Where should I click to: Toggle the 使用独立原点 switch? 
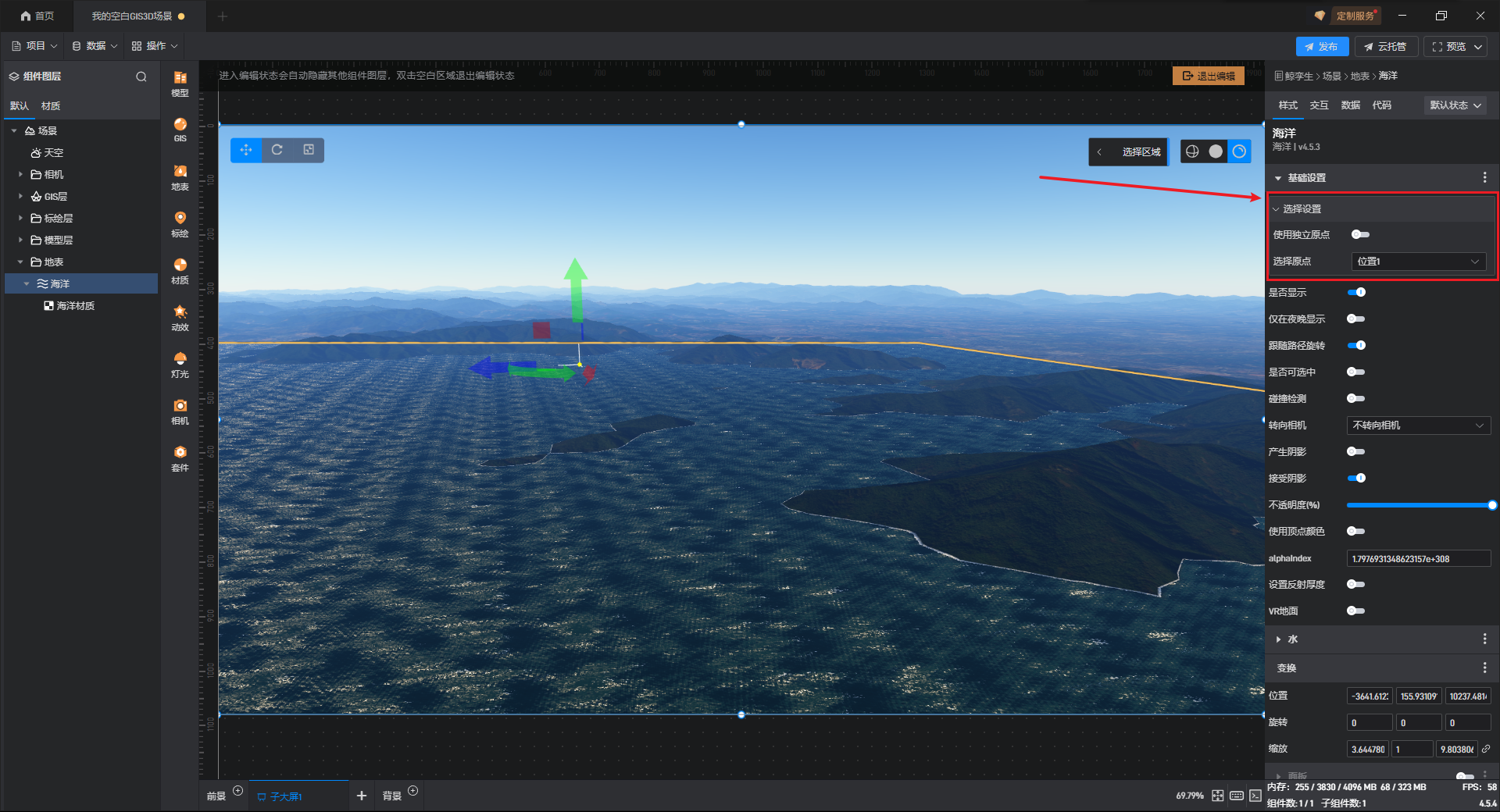1360,234
